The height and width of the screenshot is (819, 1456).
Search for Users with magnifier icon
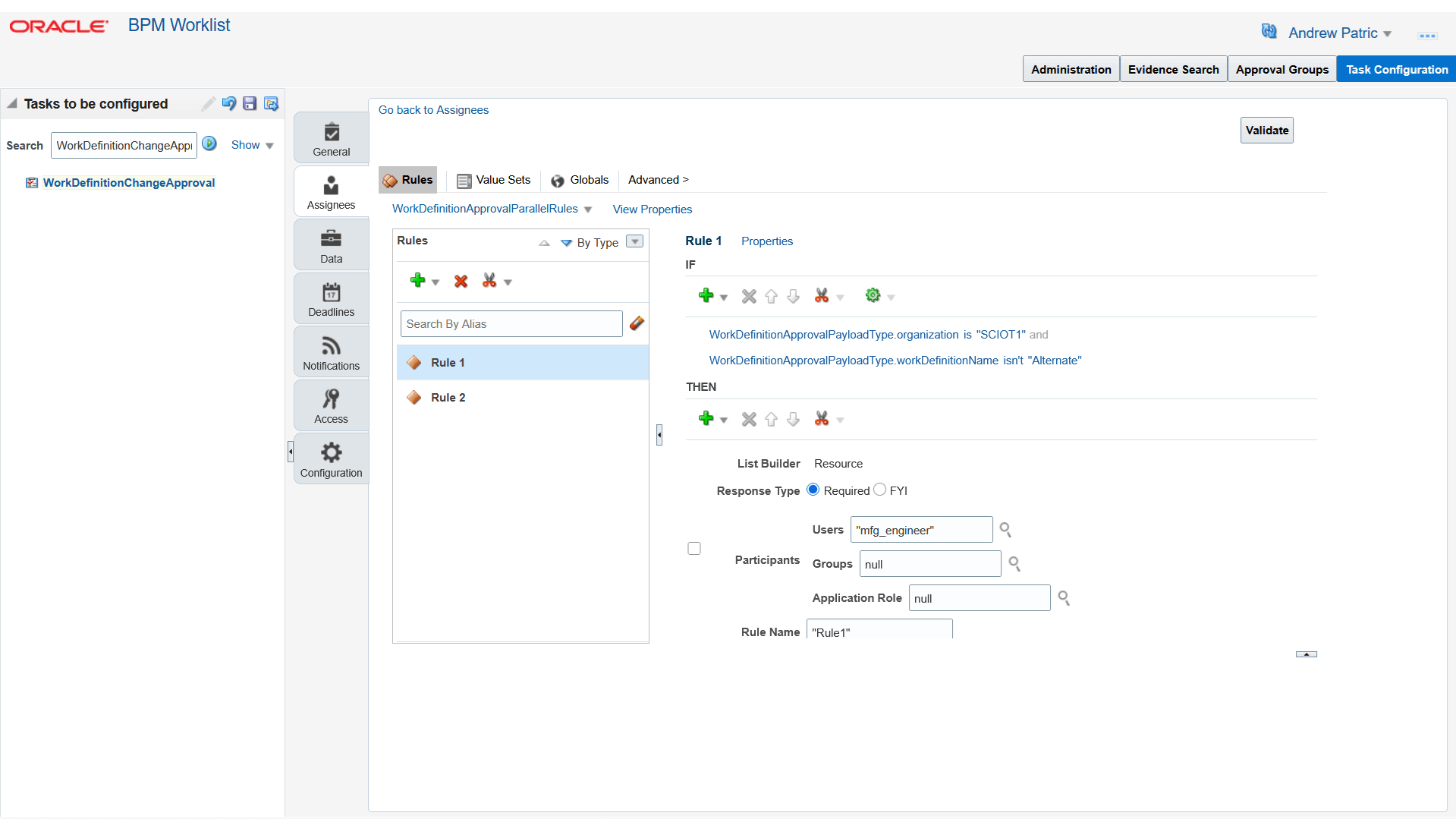tap(1005, 529)
